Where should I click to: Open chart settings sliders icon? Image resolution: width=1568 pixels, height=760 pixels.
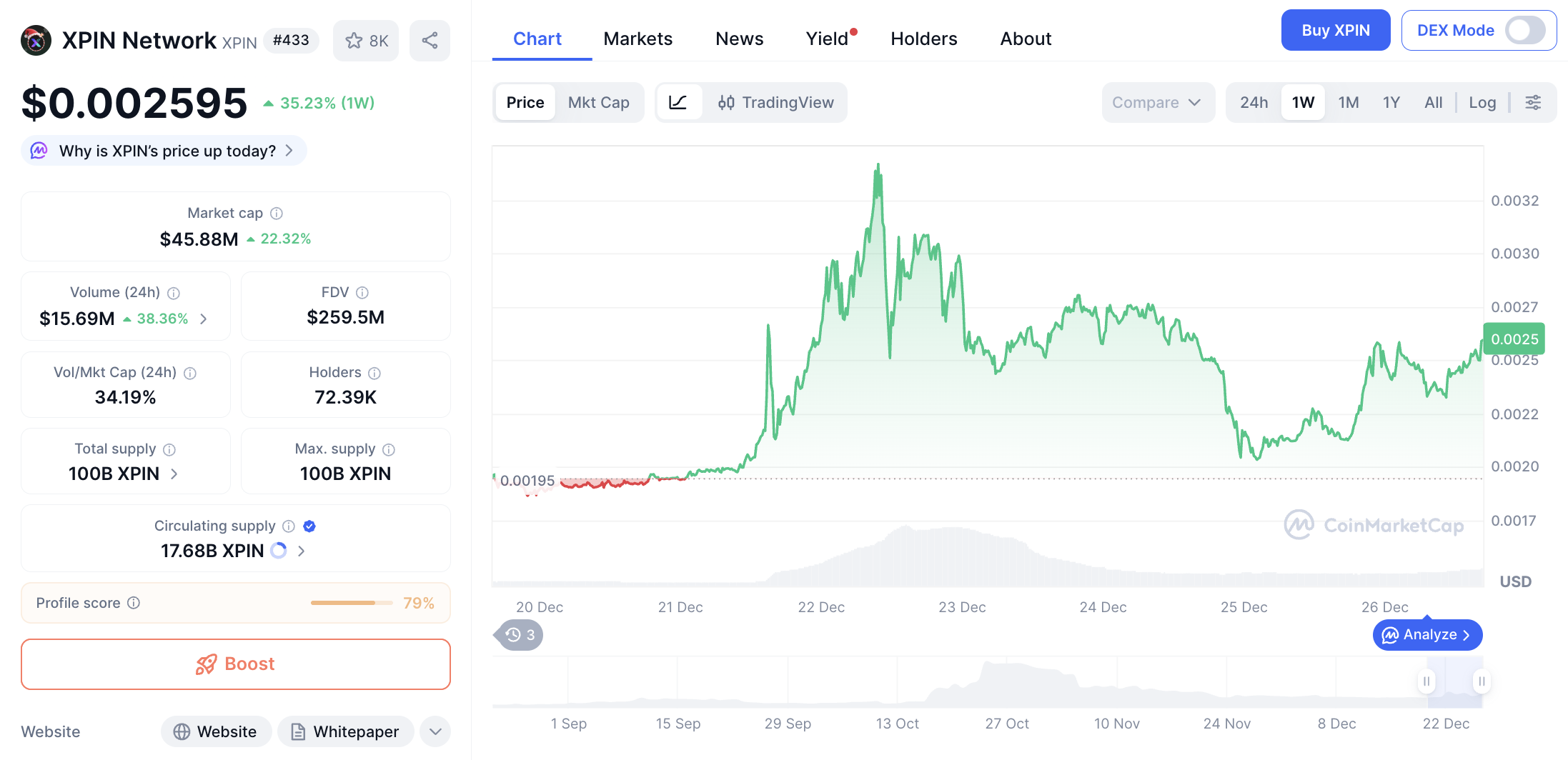(1533, 102)
